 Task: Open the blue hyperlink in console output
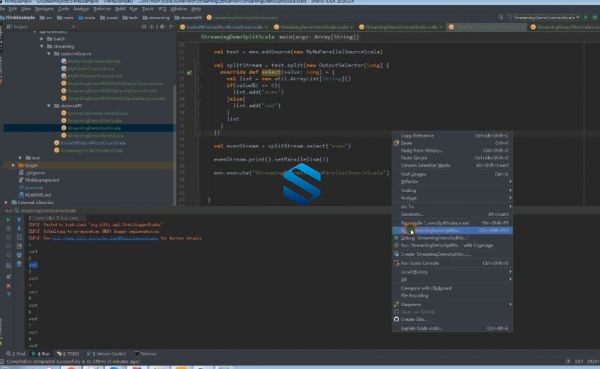point(105,238)
